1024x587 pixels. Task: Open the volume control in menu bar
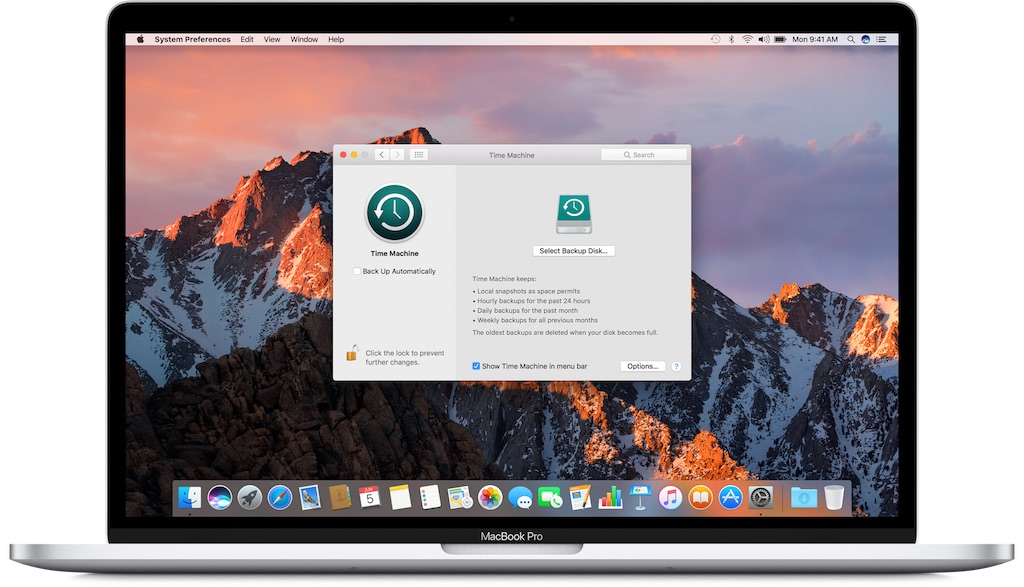[763, 39]
